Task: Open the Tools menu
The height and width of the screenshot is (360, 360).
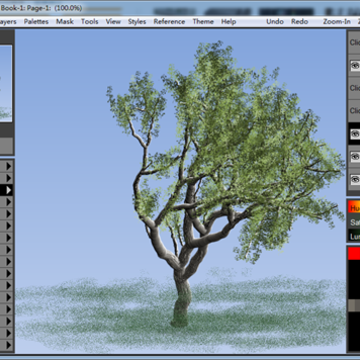Action: [90, 22]
